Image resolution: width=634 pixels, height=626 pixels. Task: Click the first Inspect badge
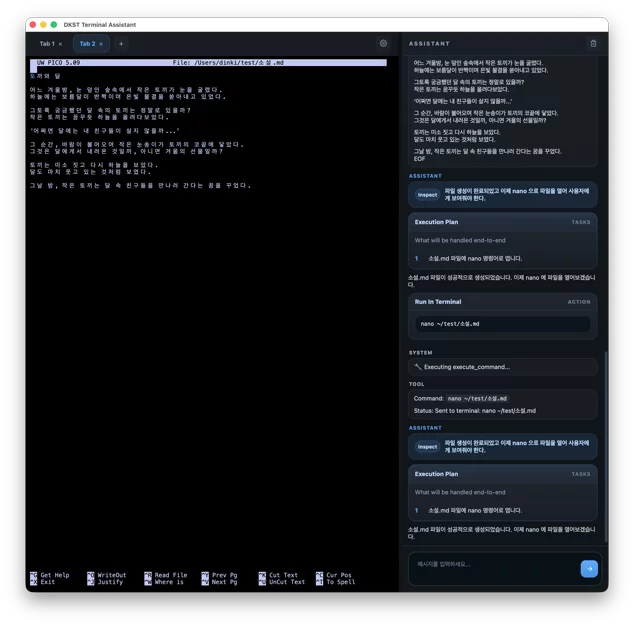[x=427, y=195]
